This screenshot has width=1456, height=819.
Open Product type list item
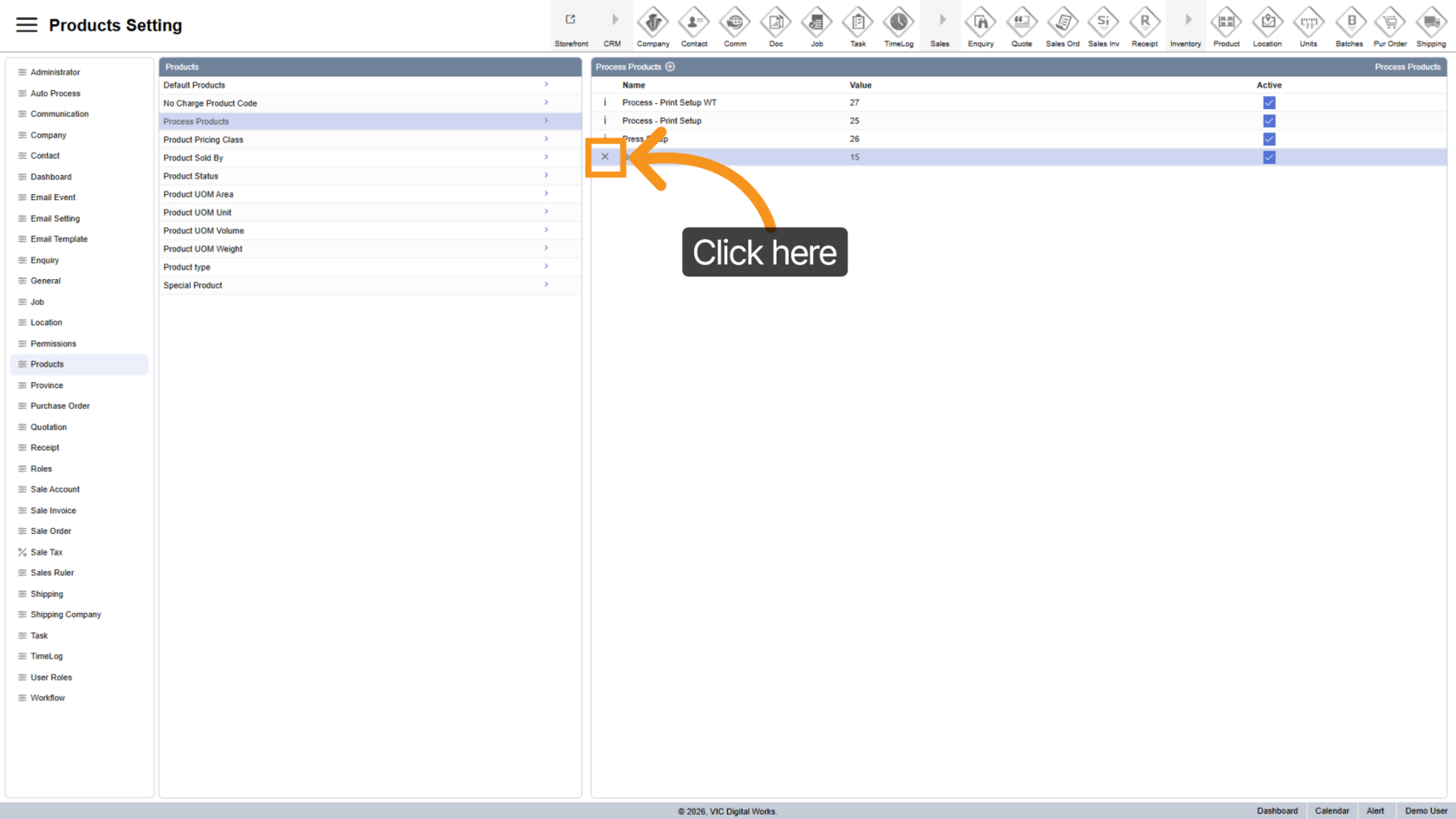point(370,267)
